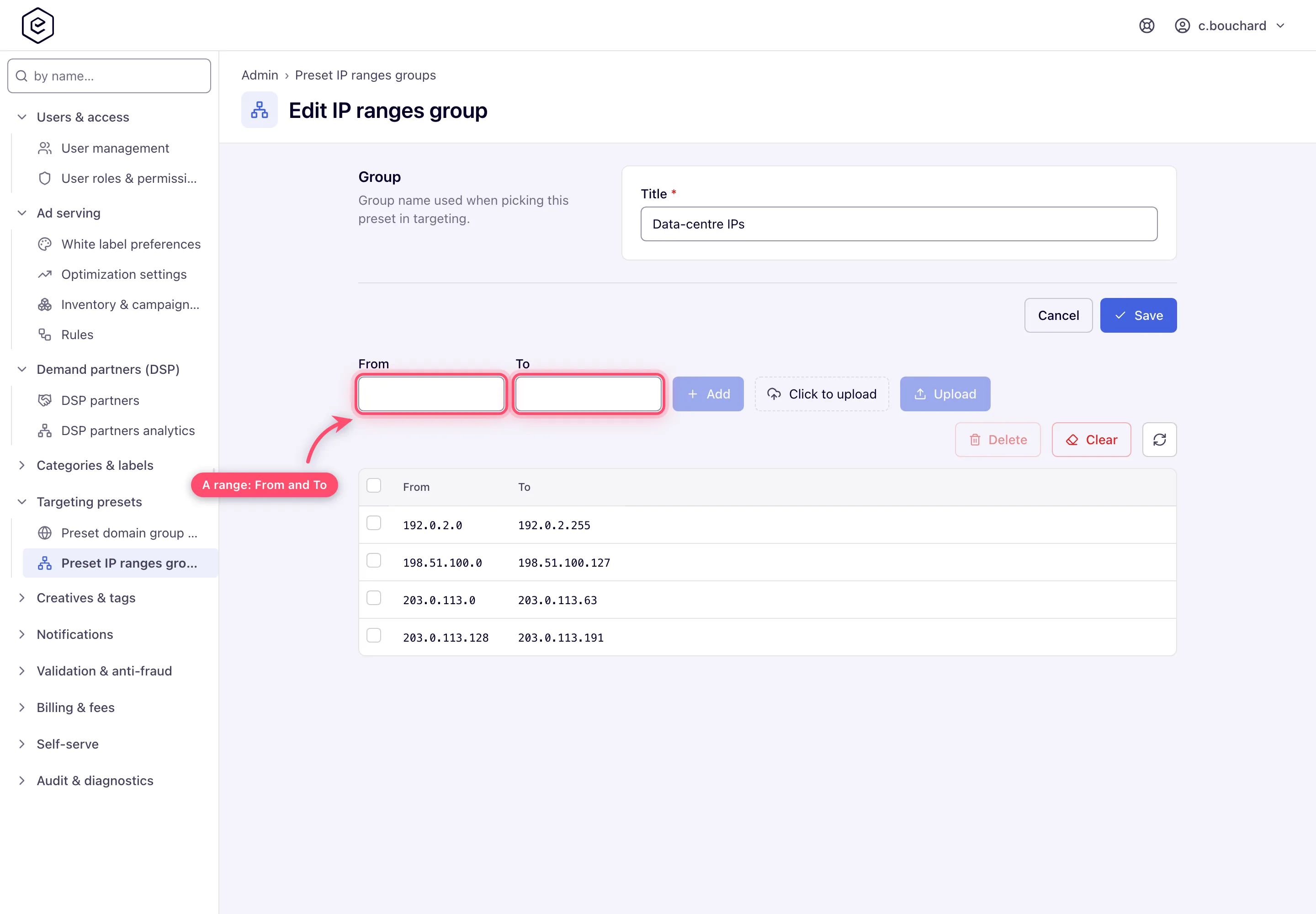The width and height of the screenshot is (1316, 914).
Task: Open Optimization settings page
Action: (x=120, y=274)
